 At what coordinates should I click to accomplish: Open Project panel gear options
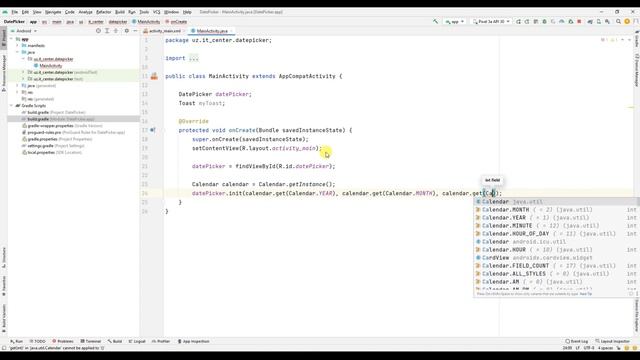[x=127, y=31]
